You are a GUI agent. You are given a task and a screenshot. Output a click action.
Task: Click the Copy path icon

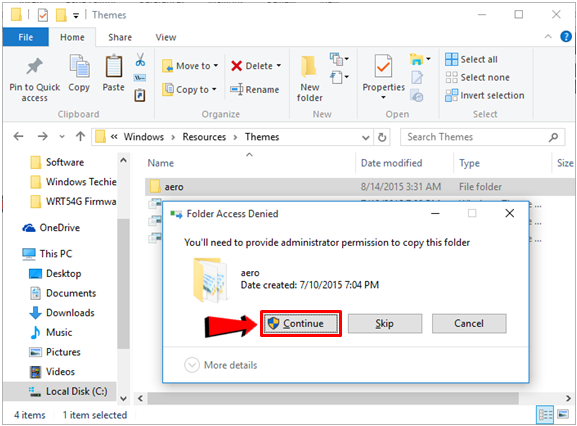coord(140,78)
